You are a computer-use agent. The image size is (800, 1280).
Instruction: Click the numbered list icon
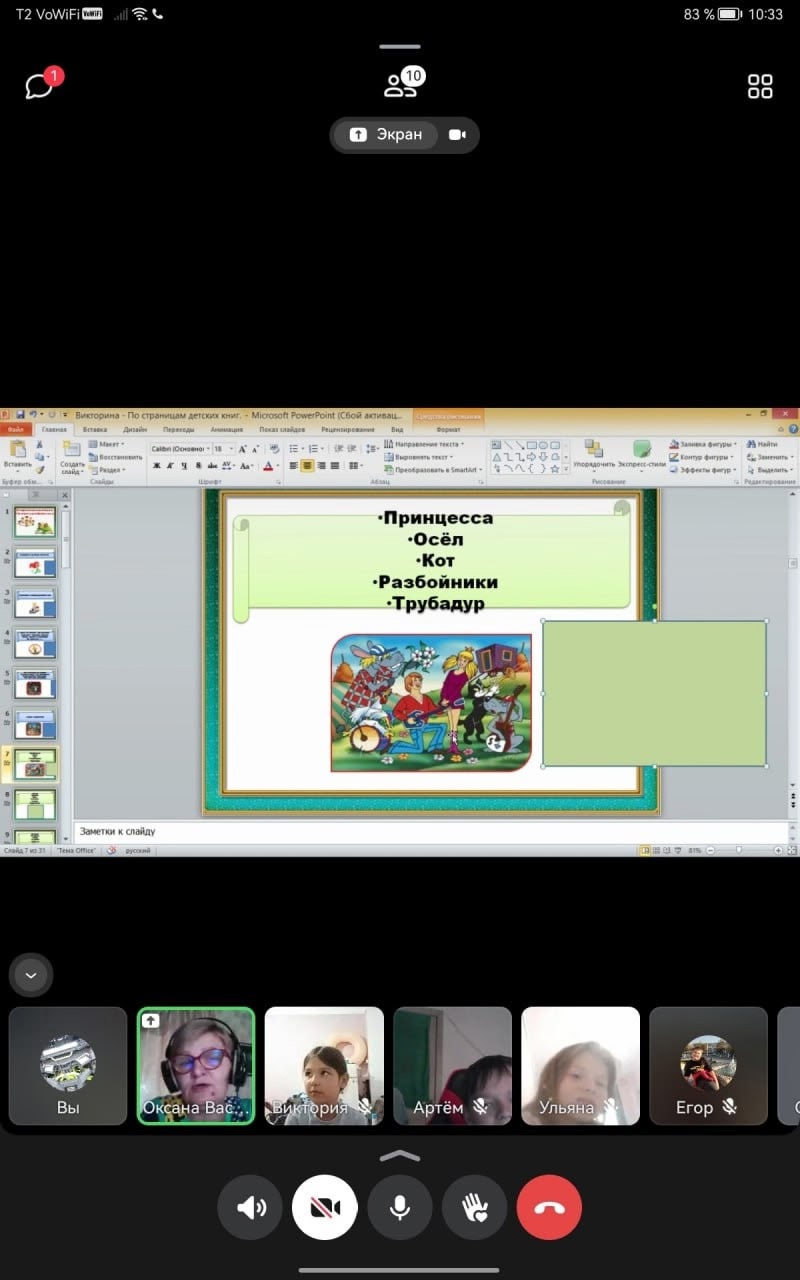tap(313, 449)
